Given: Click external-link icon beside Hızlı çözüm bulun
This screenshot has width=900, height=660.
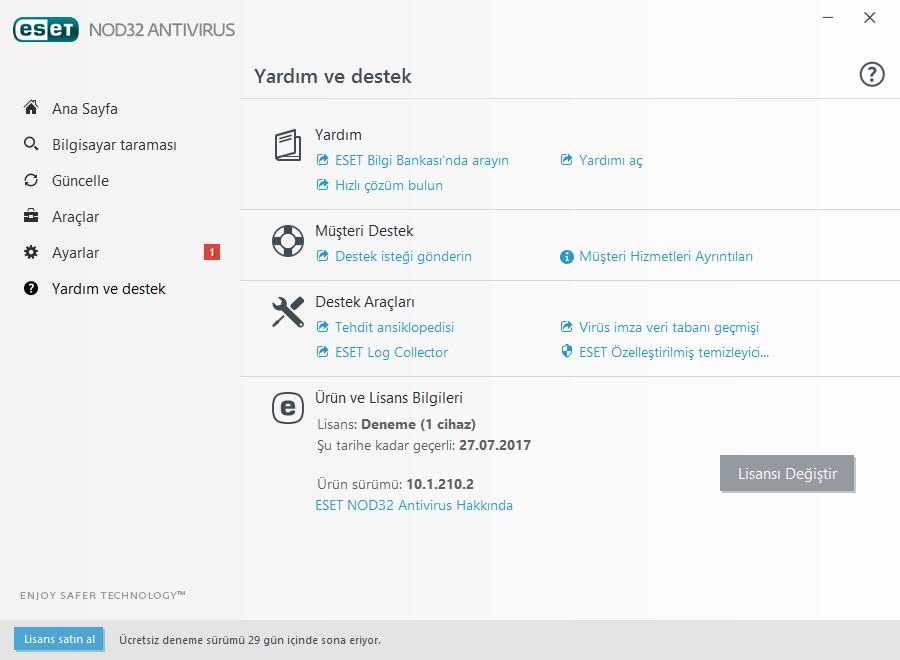Looking at the screenshot, I should point(323,185).
